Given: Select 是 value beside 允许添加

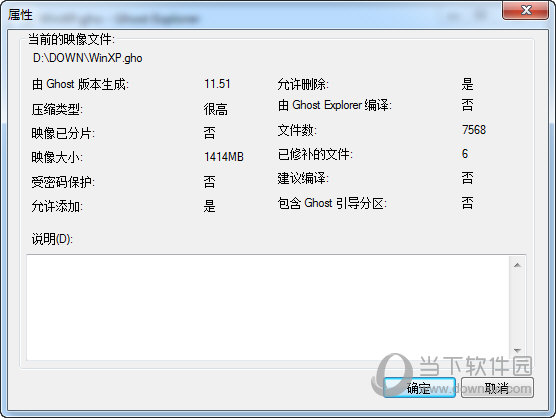Looking at the screenshot, I should 209,206.
